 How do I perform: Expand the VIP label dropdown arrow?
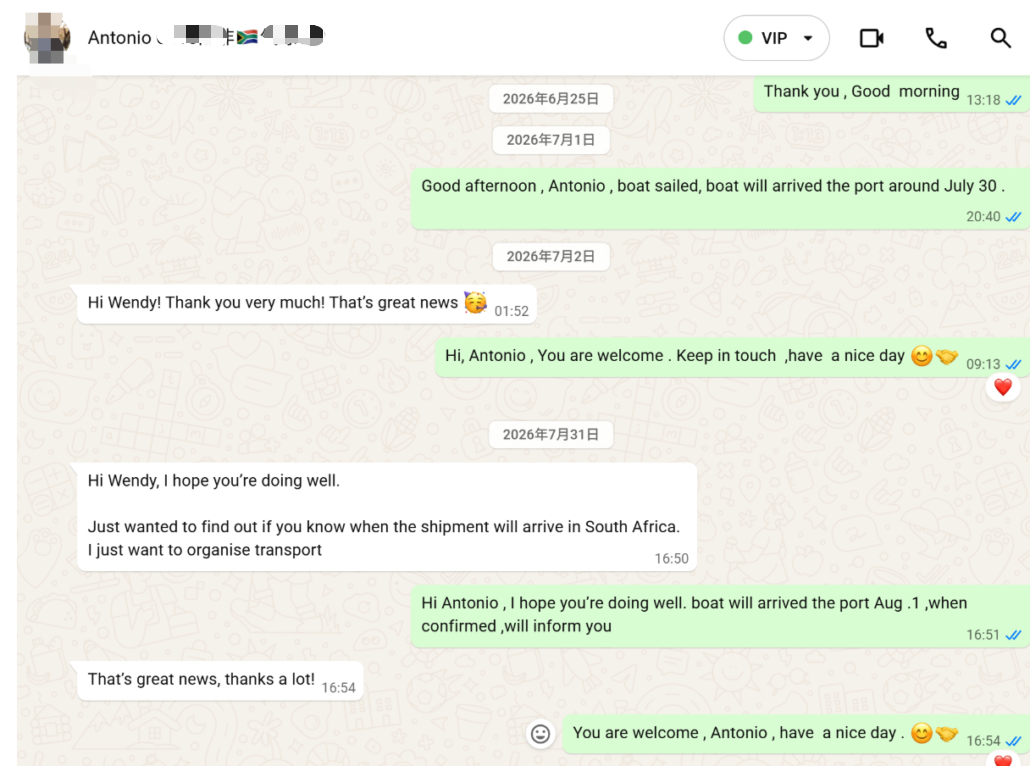808,38
